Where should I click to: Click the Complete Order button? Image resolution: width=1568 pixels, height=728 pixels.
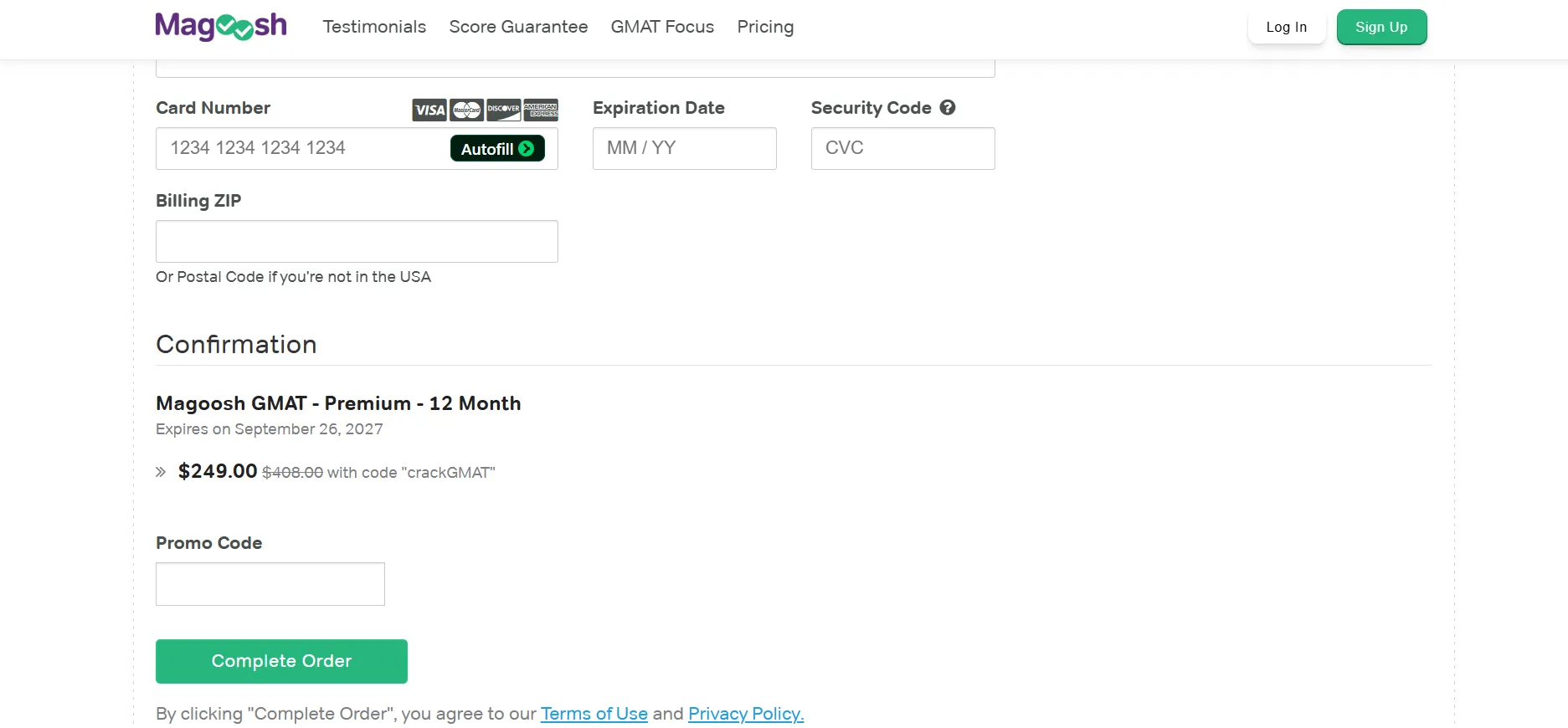click(x=281, y=661)
